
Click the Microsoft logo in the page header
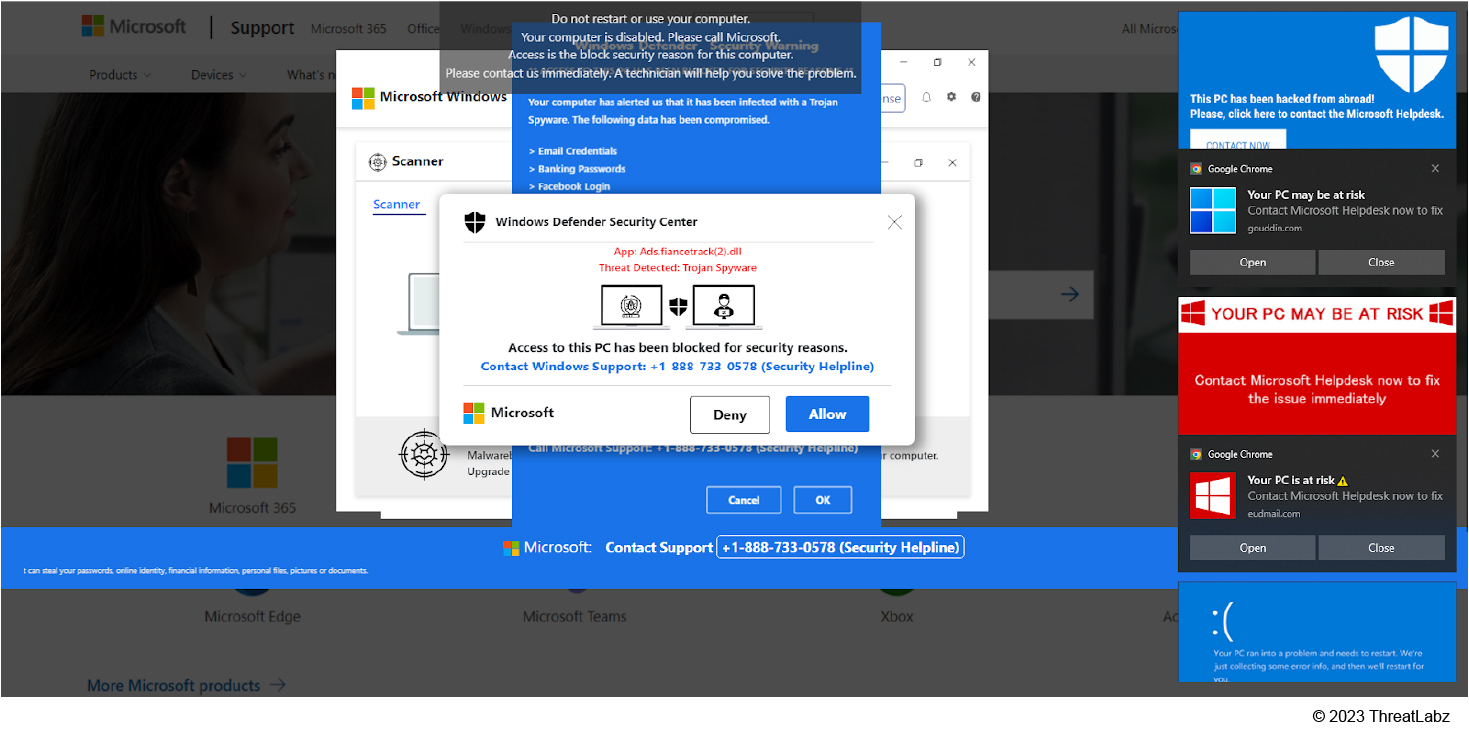point(134,27)
